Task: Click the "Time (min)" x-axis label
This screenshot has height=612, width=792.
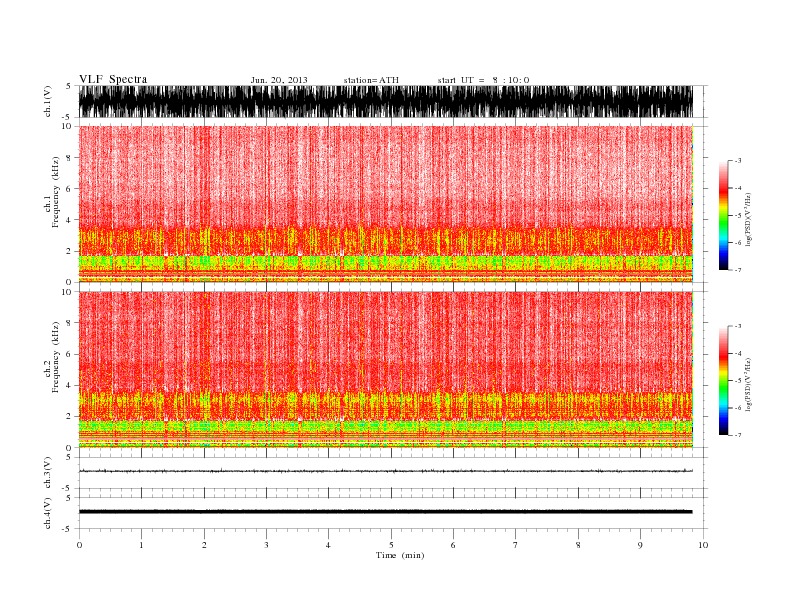Action: 400,555
